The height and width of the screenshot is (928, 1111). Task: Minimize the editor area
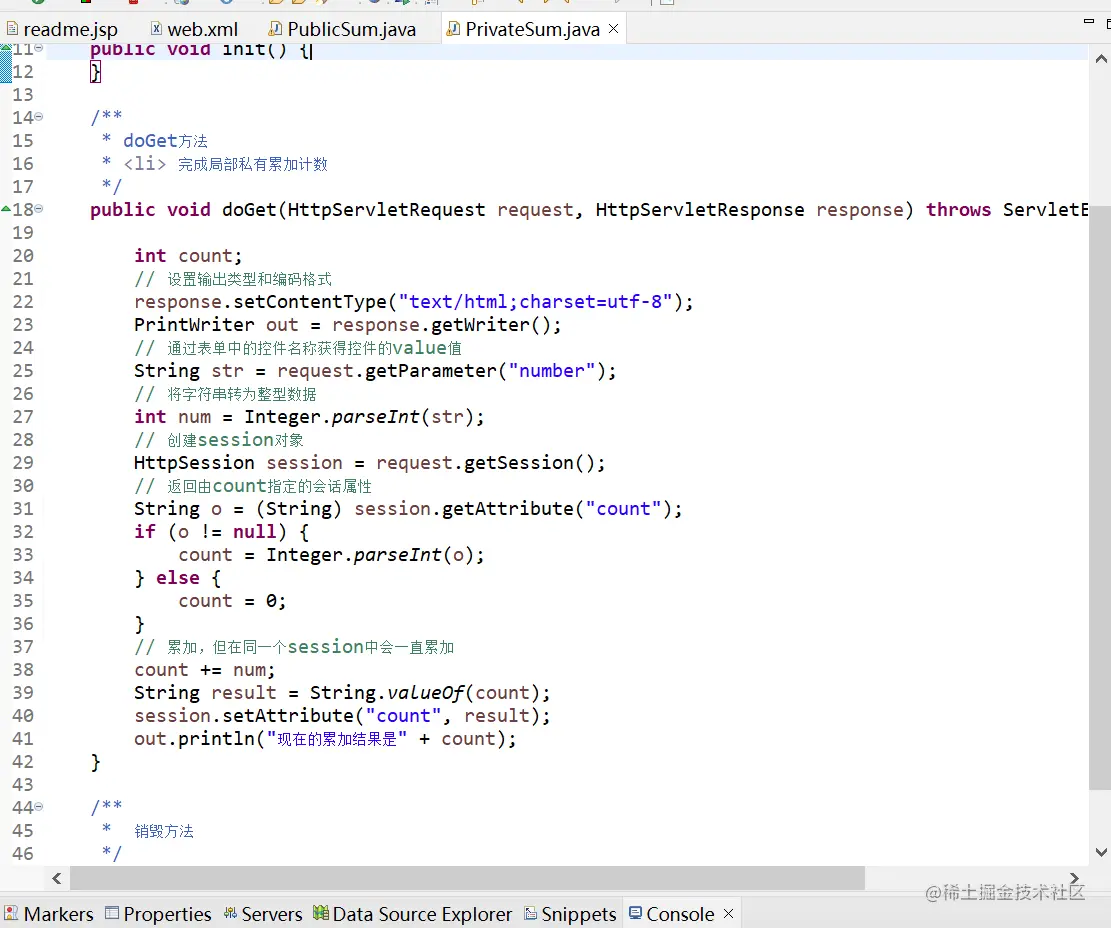(1089, 22)
